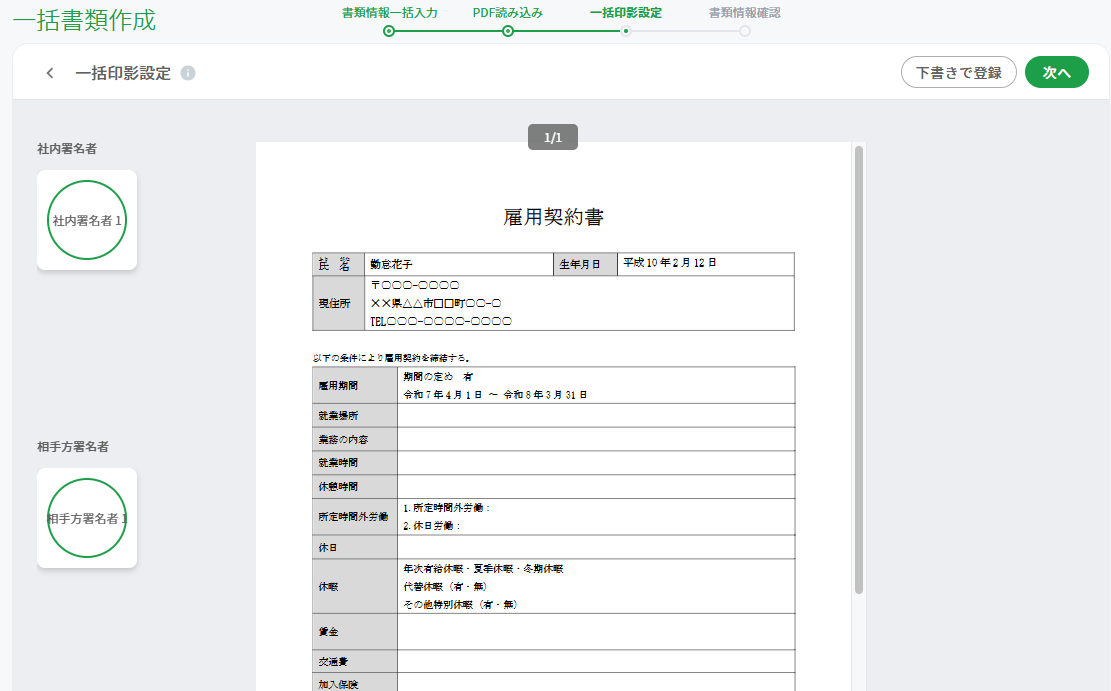Screen dimensions: 1111x691
Task: Click the 書類情報一括入力 step circle
Action: click(388, 31)
